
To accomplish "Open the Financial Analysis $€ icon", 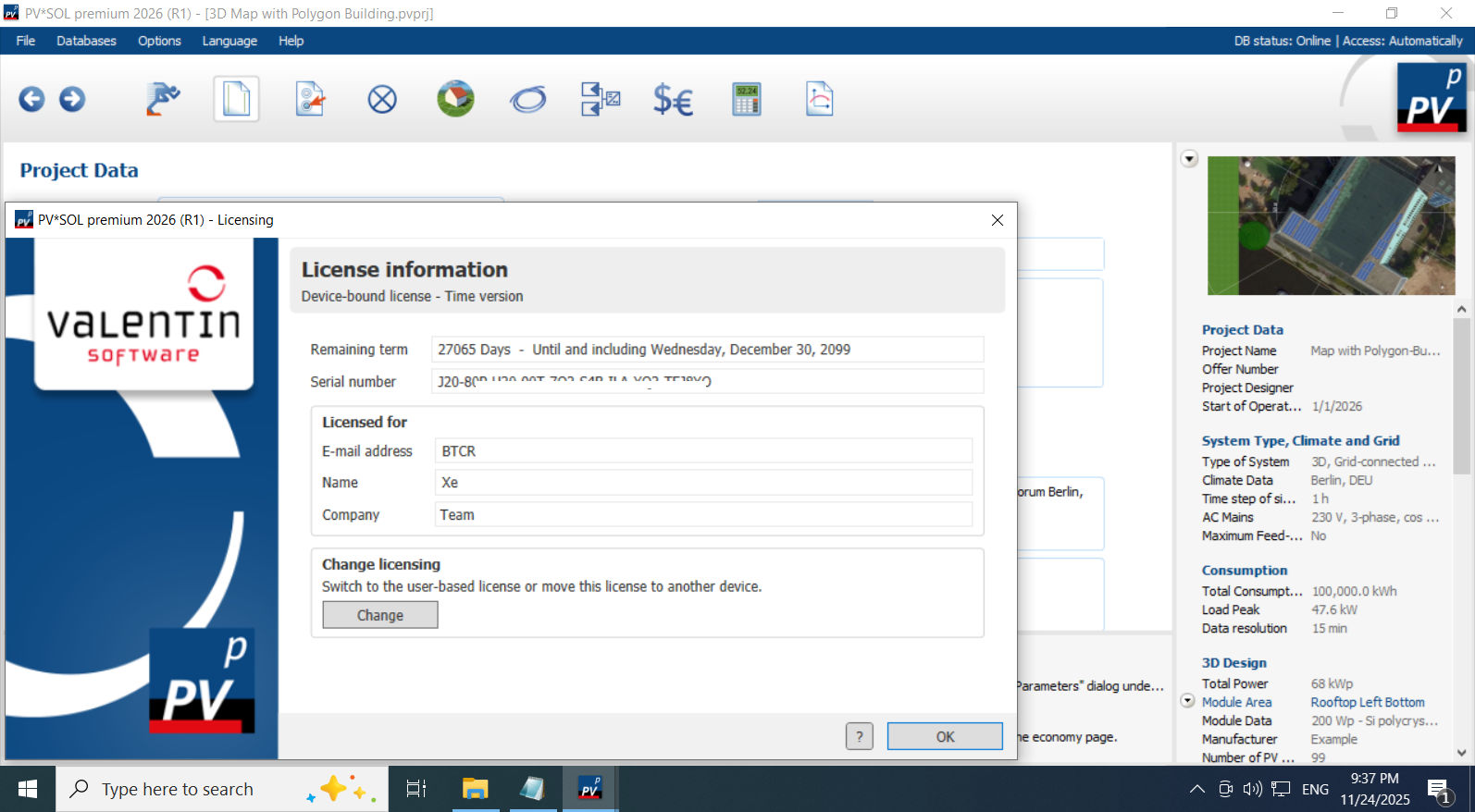I will click(x=673, y=99).
